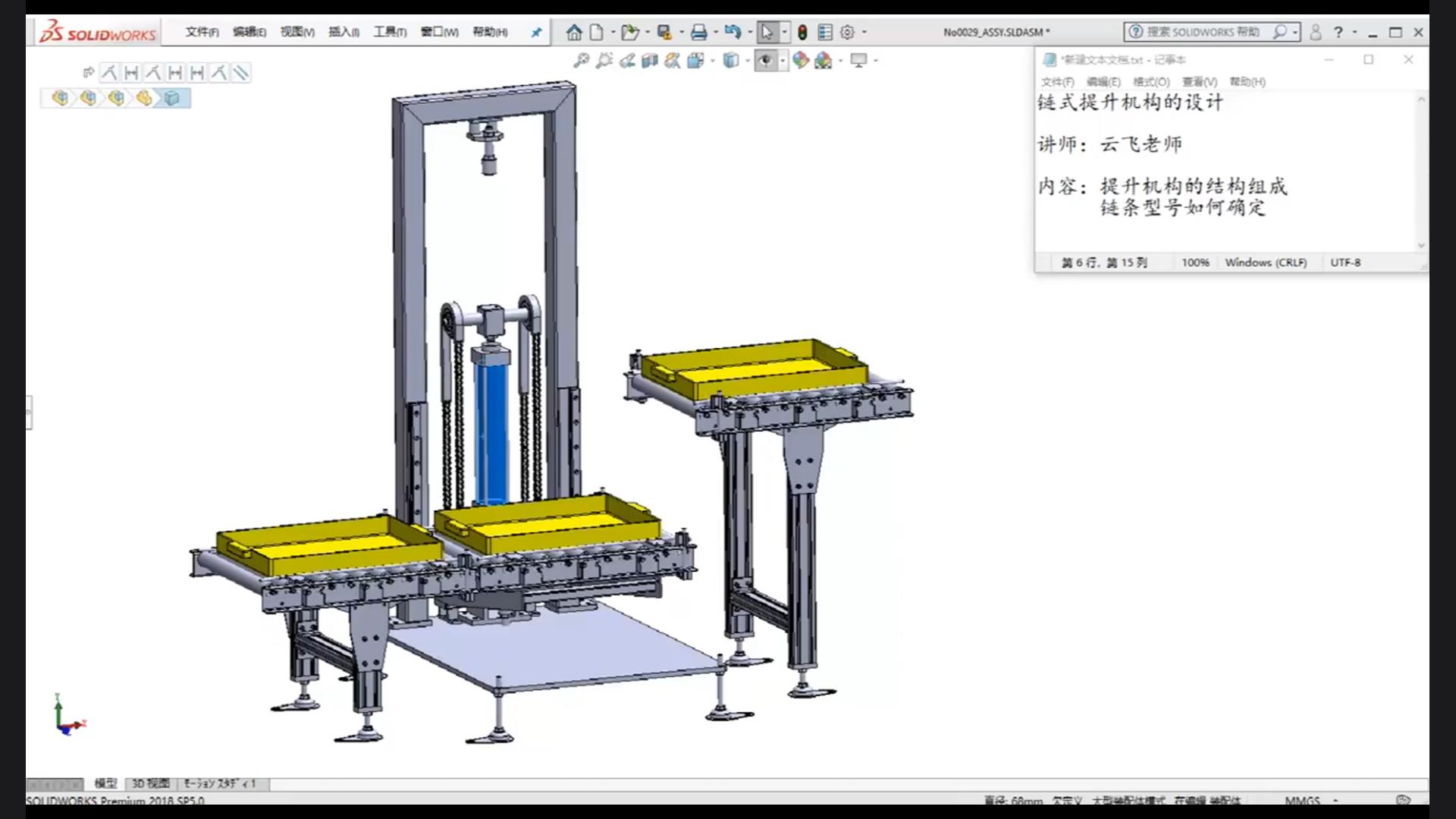Toggle Section View icon
This screenshot has width=1456, height=819.
click(649, 60)
